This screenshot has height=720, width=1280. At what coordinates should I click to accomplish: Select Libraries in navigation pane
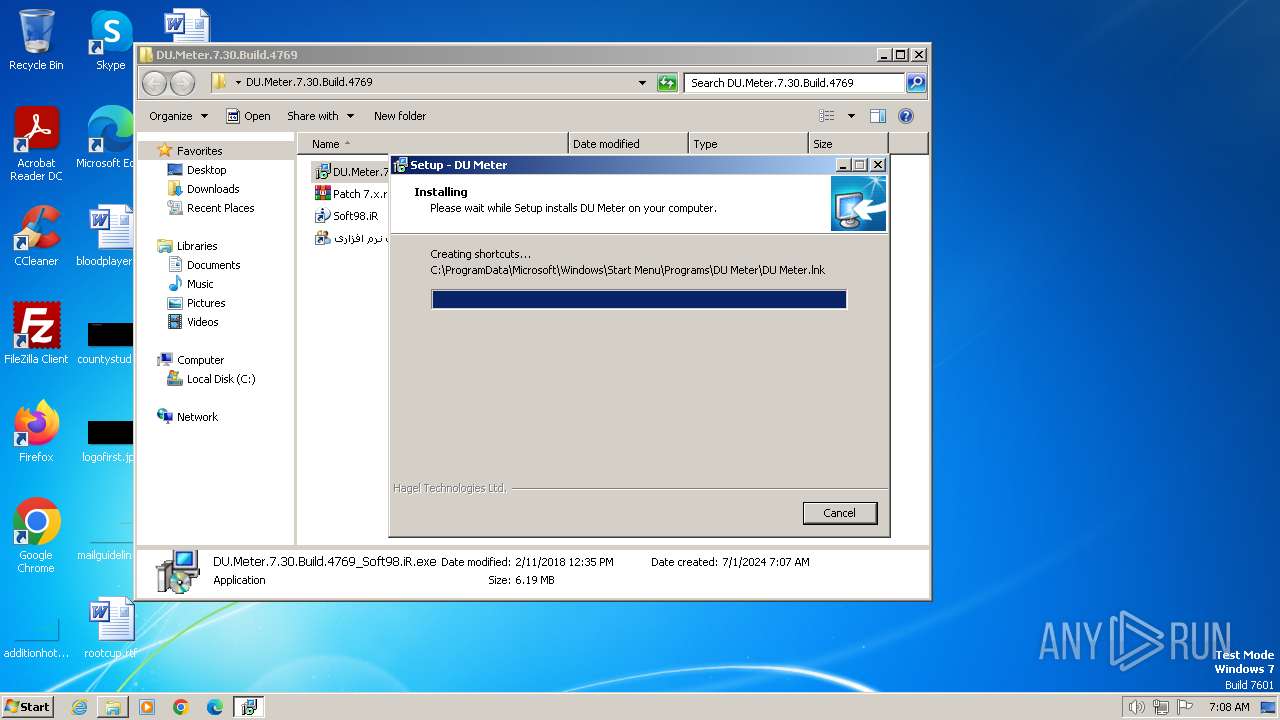pos(197,246)
